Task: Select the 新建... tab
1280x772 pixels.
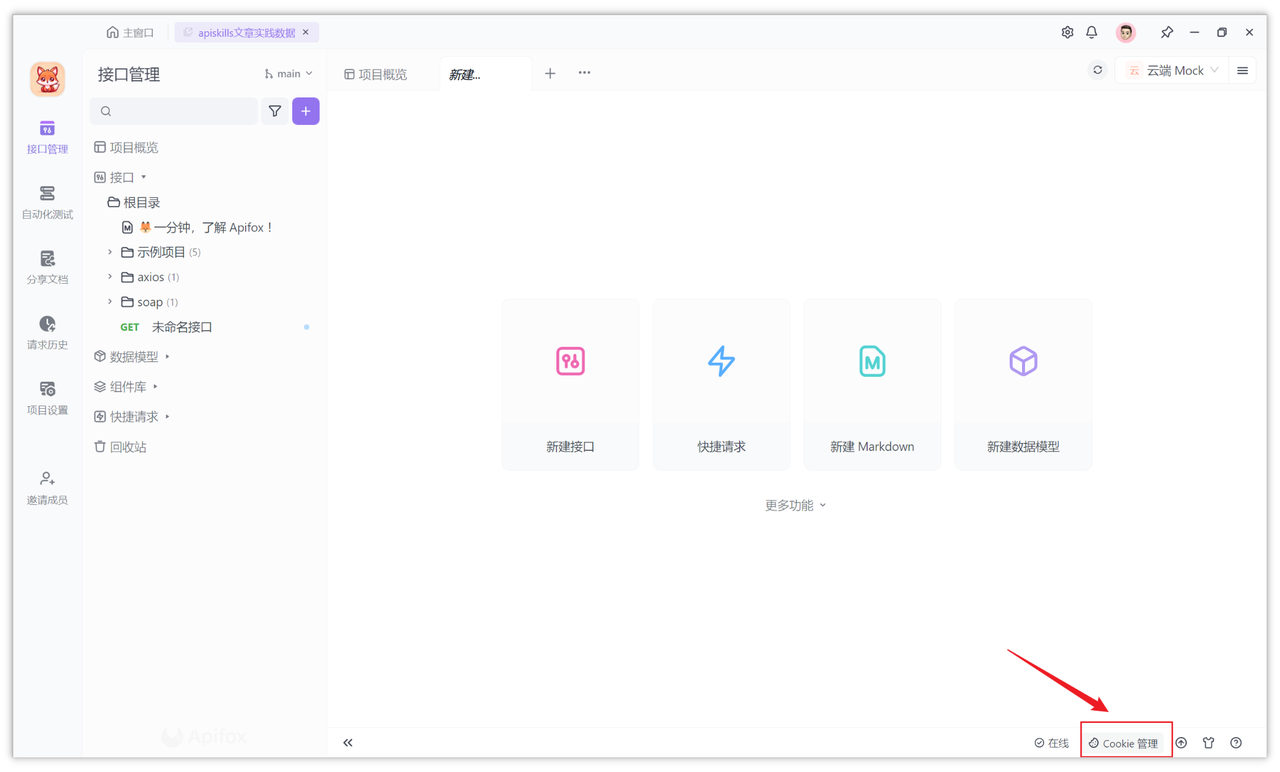Action: coord(485,74)
